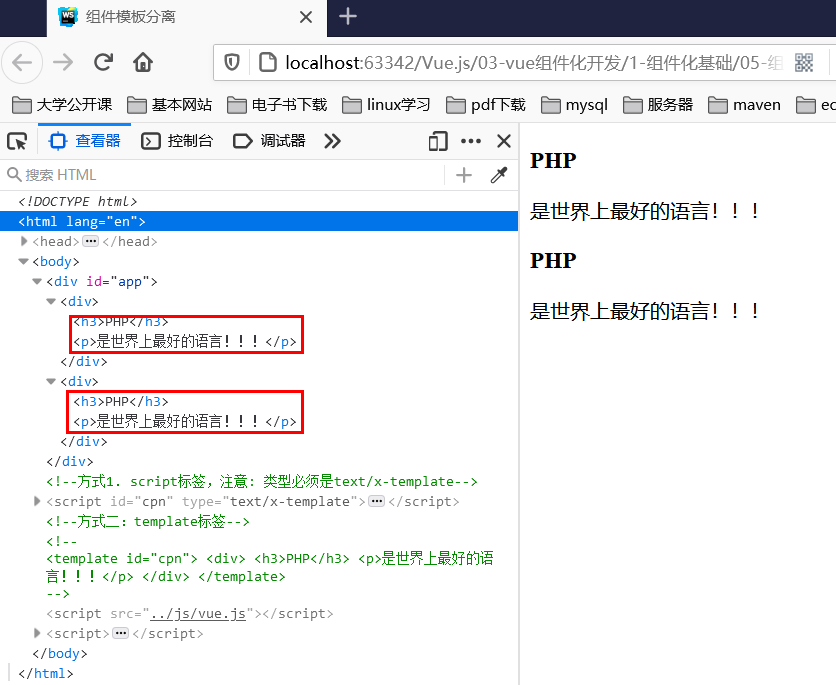This screenshot has height=685, width=836.
Task: Toggle responsive design mode icon
Action: [x=438, y=141]
